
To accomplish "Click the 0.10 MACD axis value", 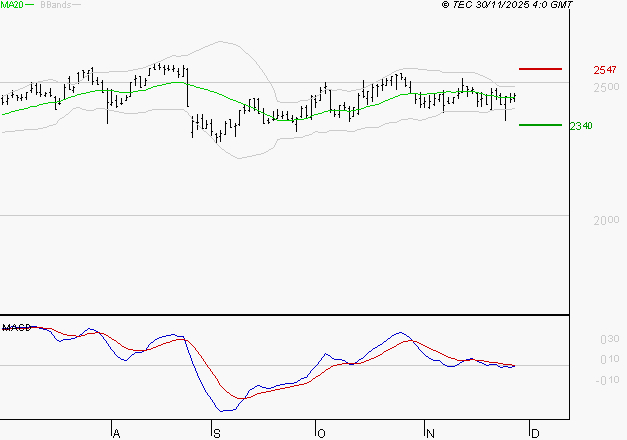I will [x=609, y=359].
